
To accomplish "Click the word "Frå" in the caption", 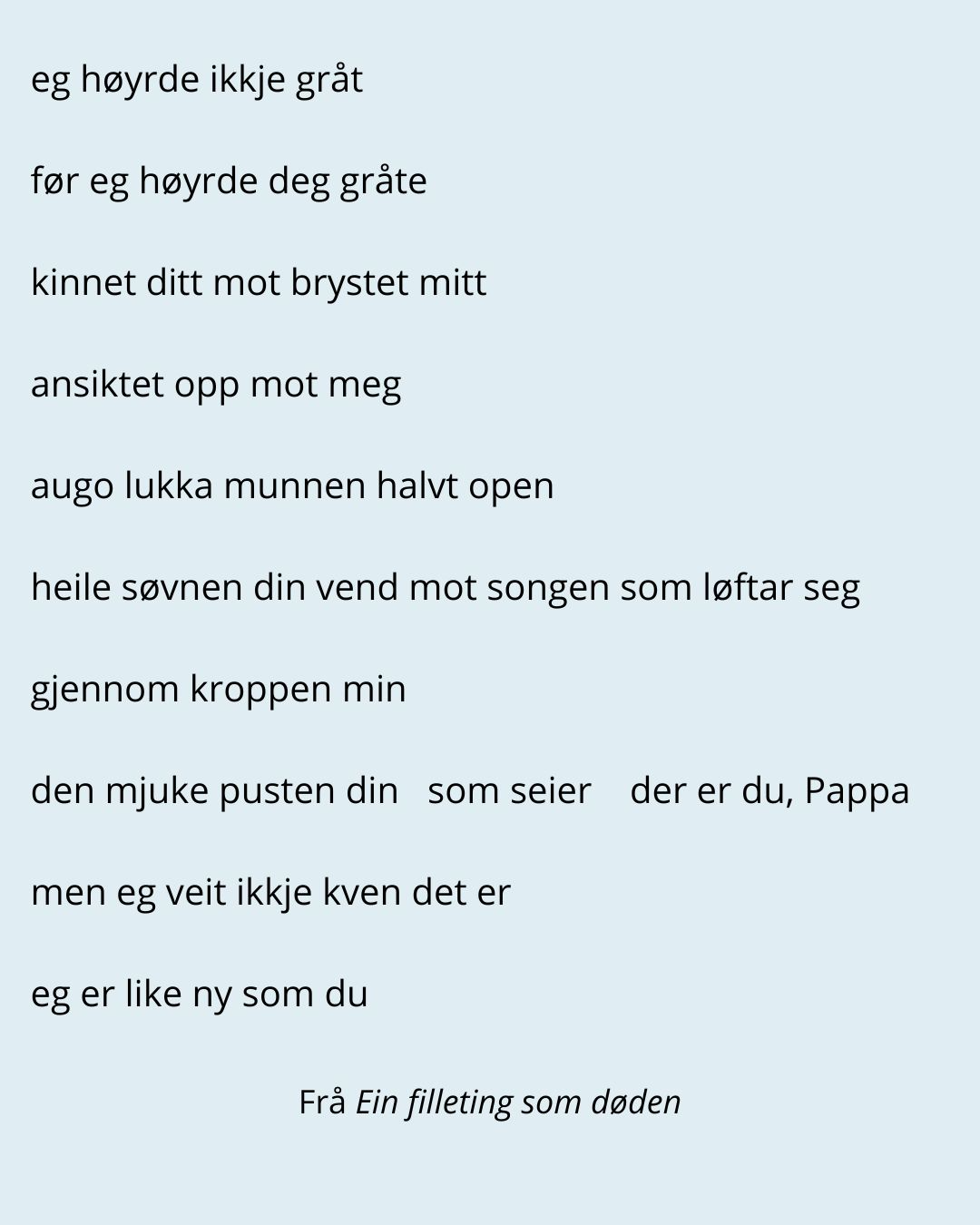I will click(322, 1102).
